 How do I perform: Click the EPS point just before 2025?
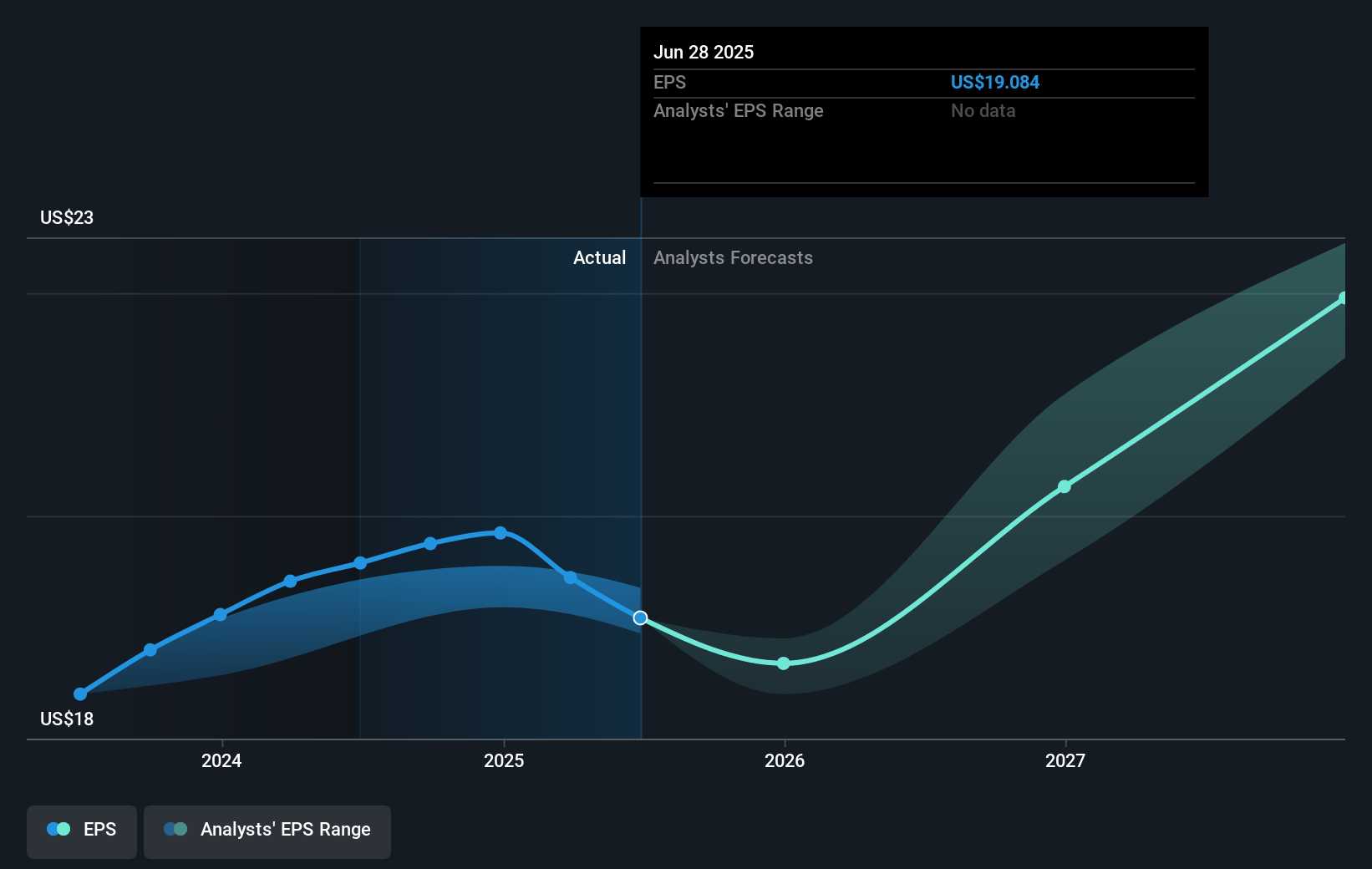point(430,544)
